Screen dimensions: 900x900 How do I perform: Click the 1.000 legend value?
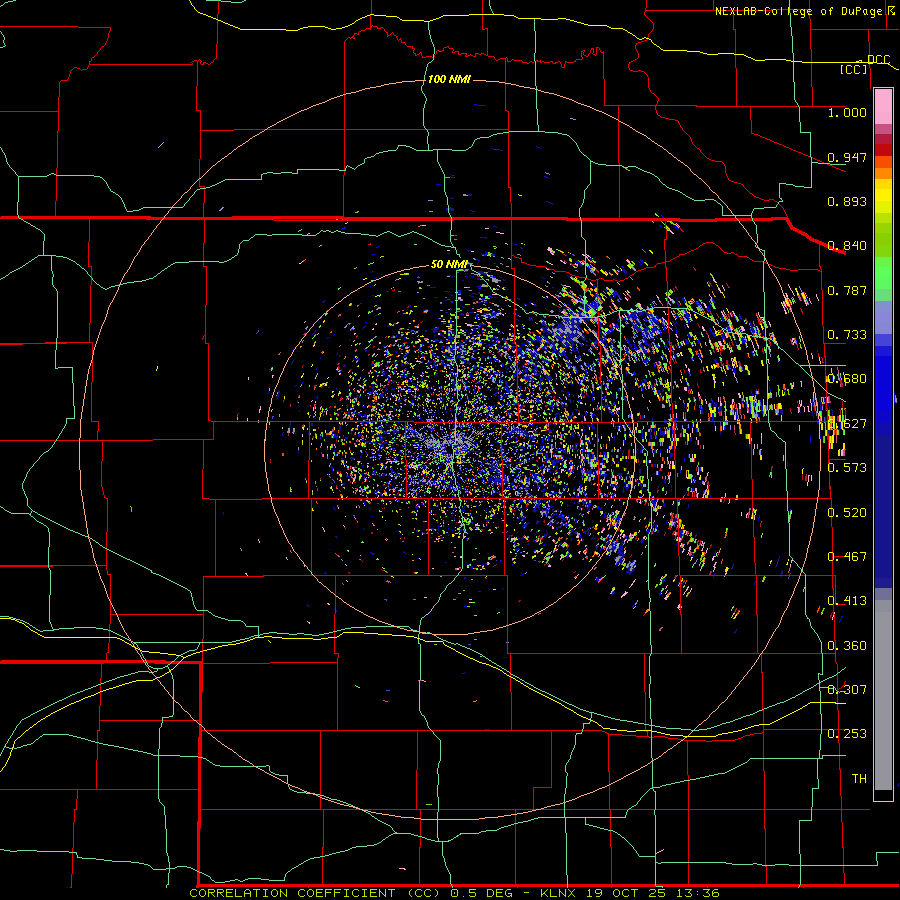[x=847, y=112]
